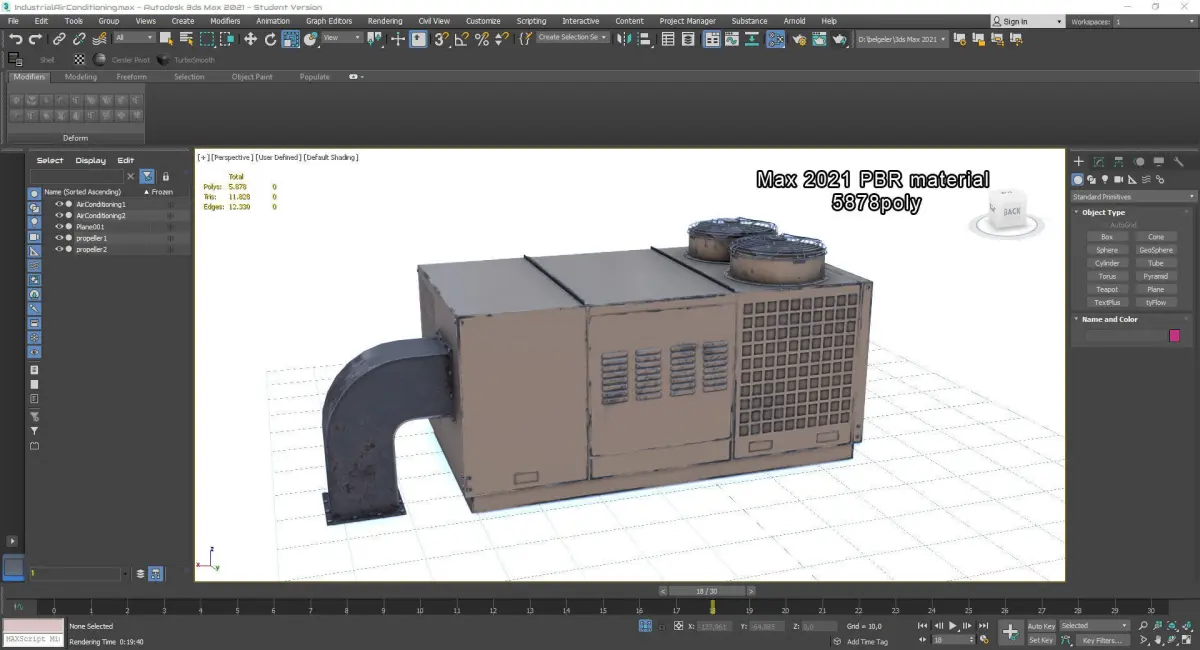1200x650 pixels.
Task: Click the pink object color swatch
Action: (1174, 336)
